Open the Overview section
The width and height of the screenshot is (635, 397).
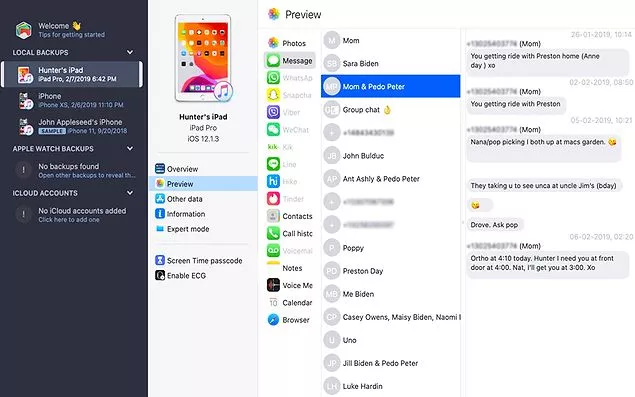pos(202,169)
